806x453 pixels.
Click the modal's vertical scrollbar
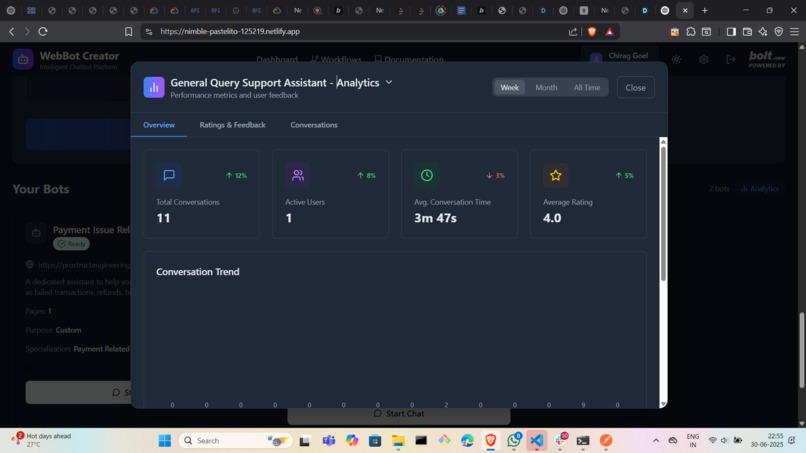tap(663, 213)
